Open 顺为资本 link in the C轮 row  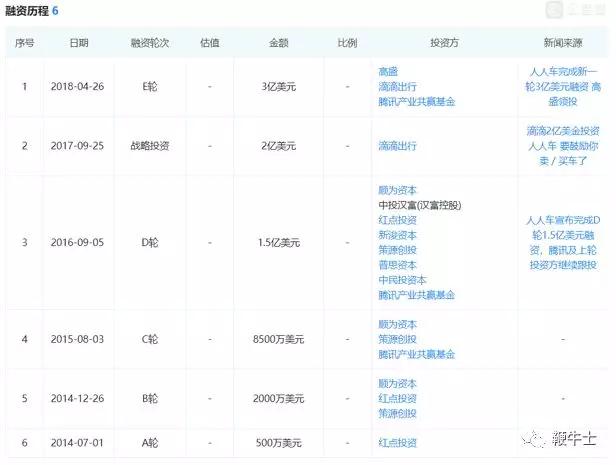397,324
